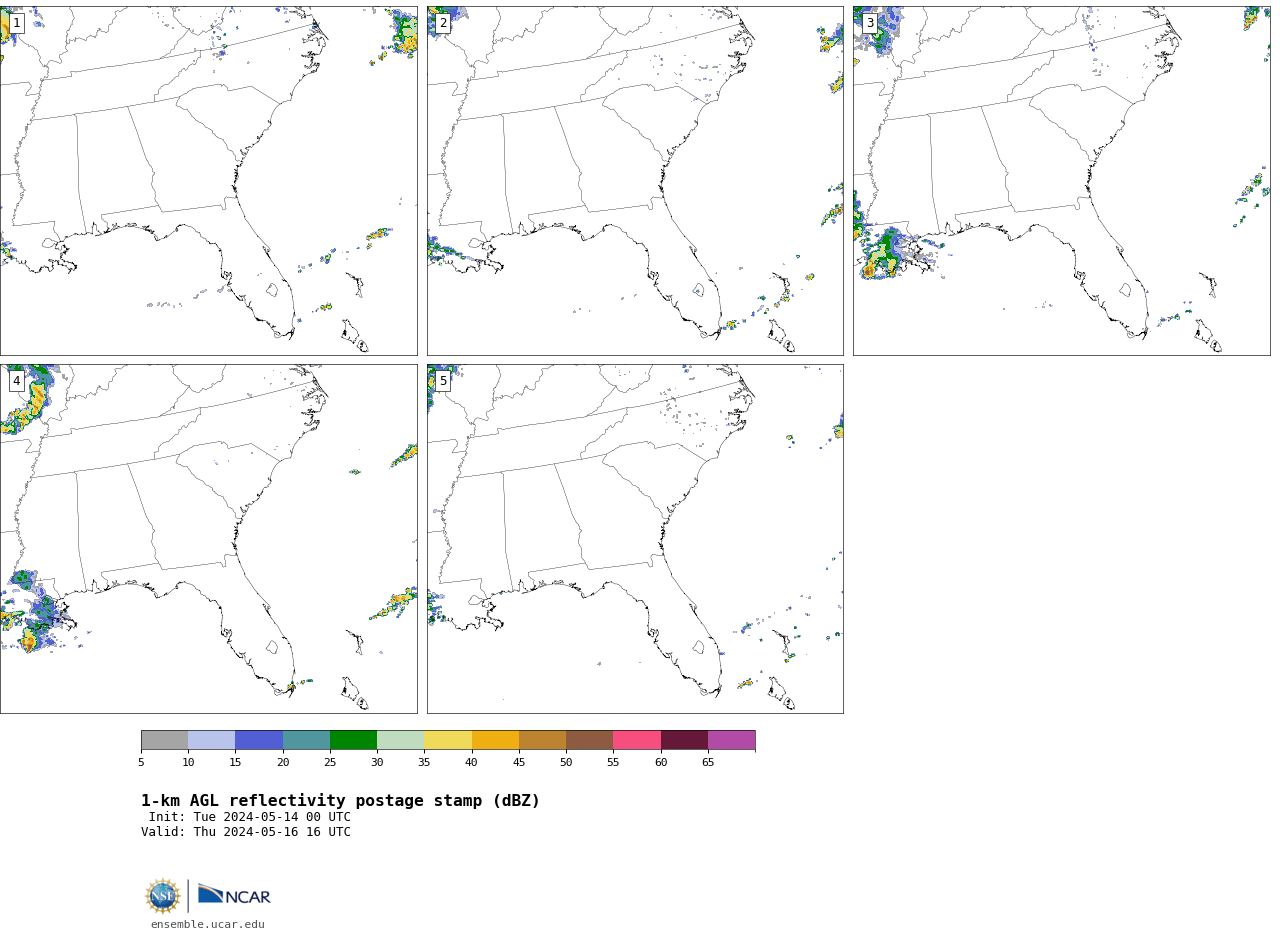Click the ensemble.ucar.edu text
The image size is (1280, 936).
[208, 925]
